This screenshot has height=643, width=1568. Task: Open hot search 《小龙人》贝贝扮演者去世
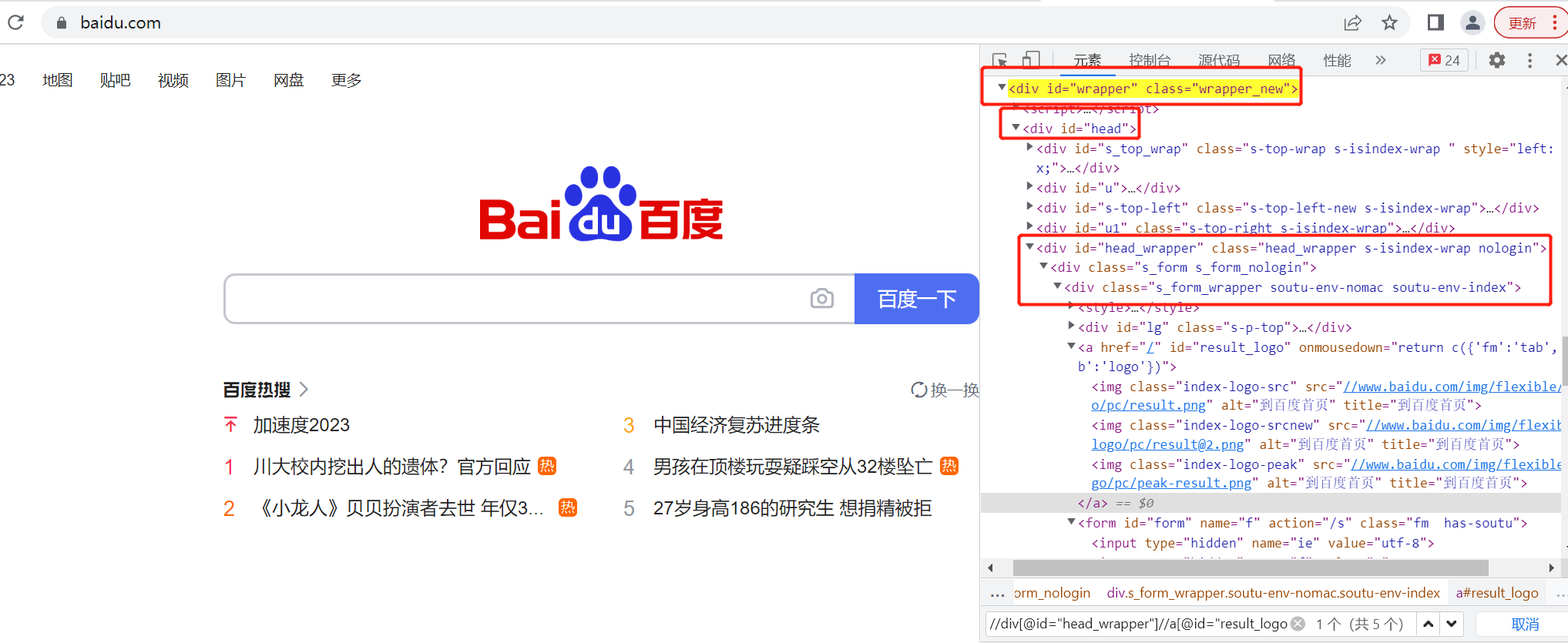399,508
